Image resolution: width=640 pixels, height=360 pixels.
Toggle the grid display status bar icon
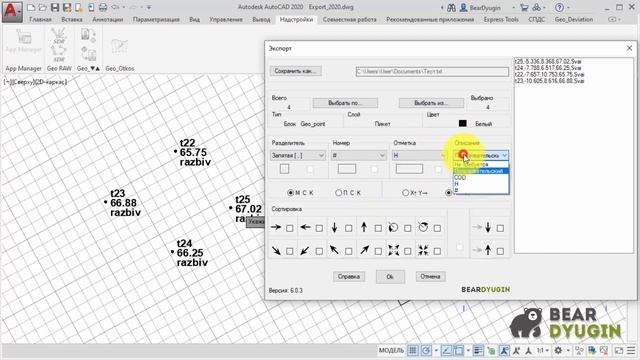(x=413, y=350)
